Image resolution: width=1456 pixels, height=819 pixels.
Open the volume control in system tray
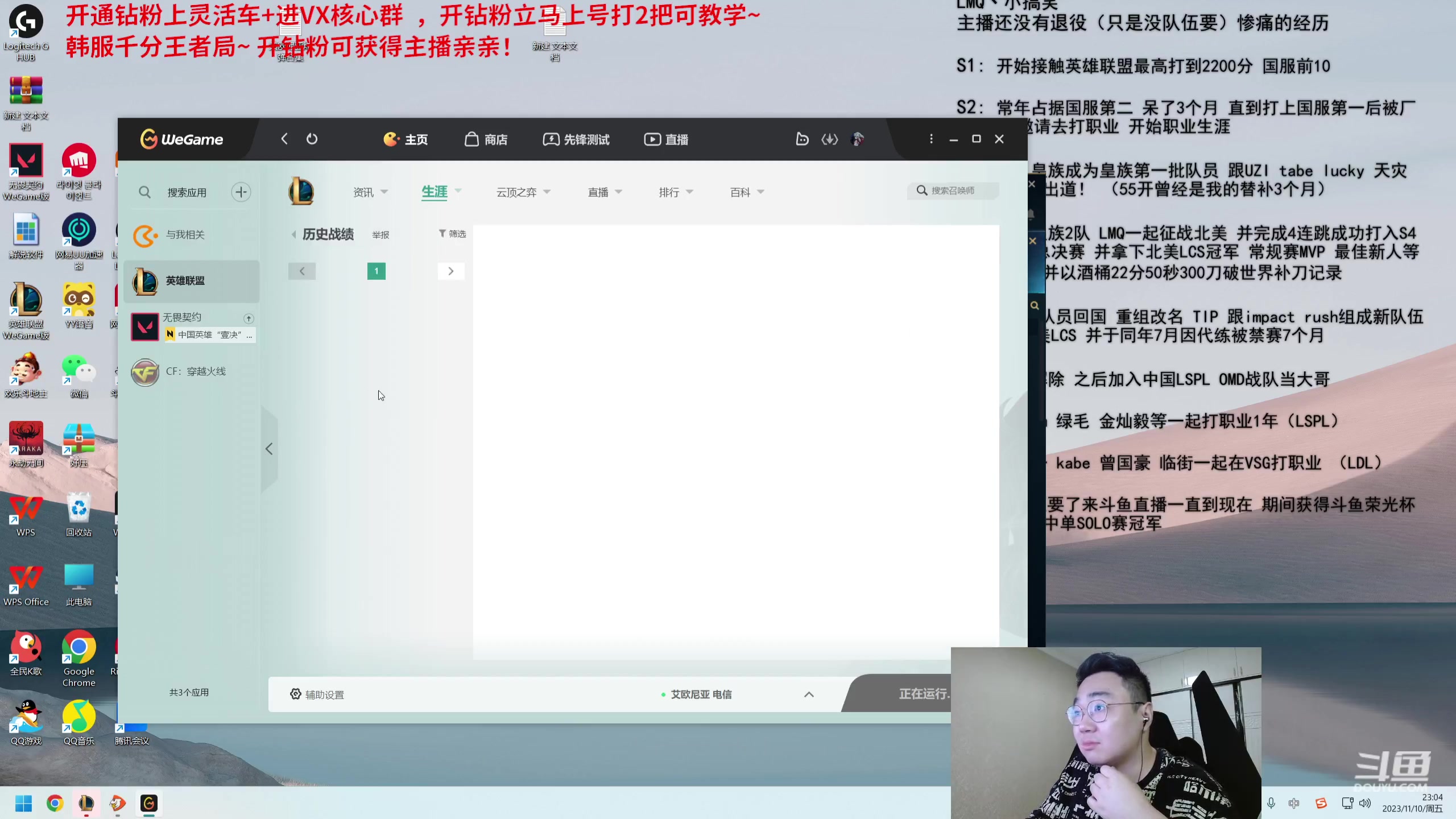pyautogui.click(x=1364, y=803)
